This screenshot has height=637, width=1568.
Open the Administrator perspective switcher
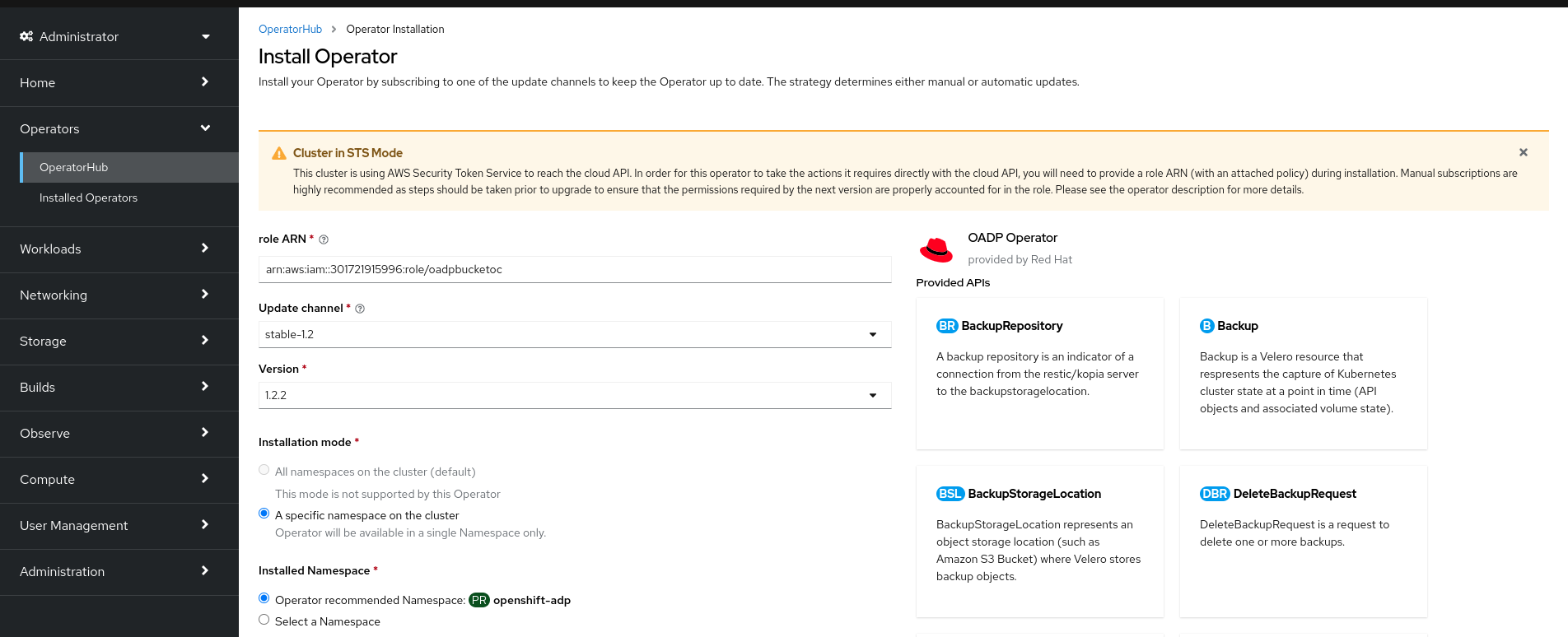pos(115,36)
